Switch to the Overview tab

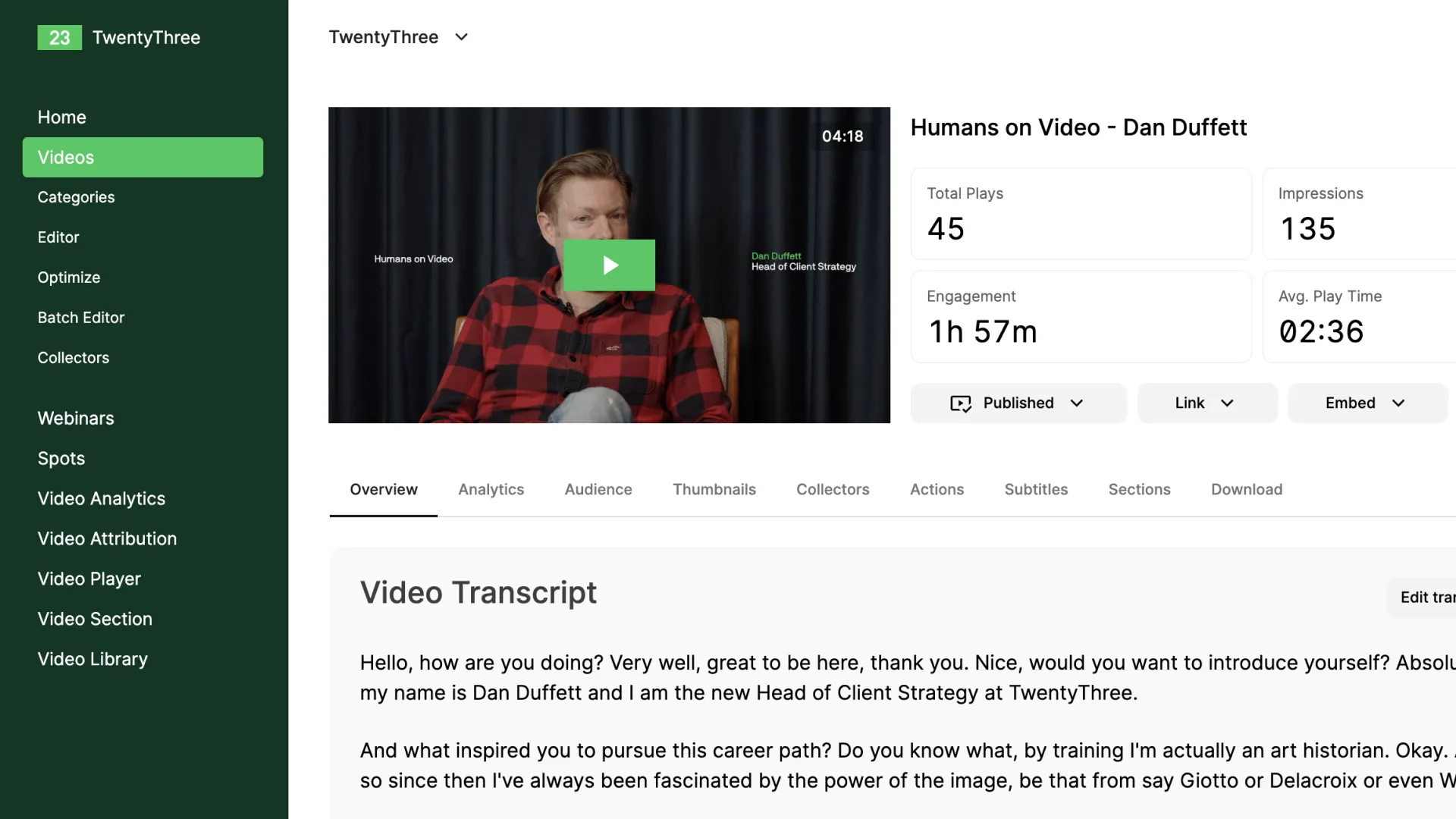coord(384,490)
